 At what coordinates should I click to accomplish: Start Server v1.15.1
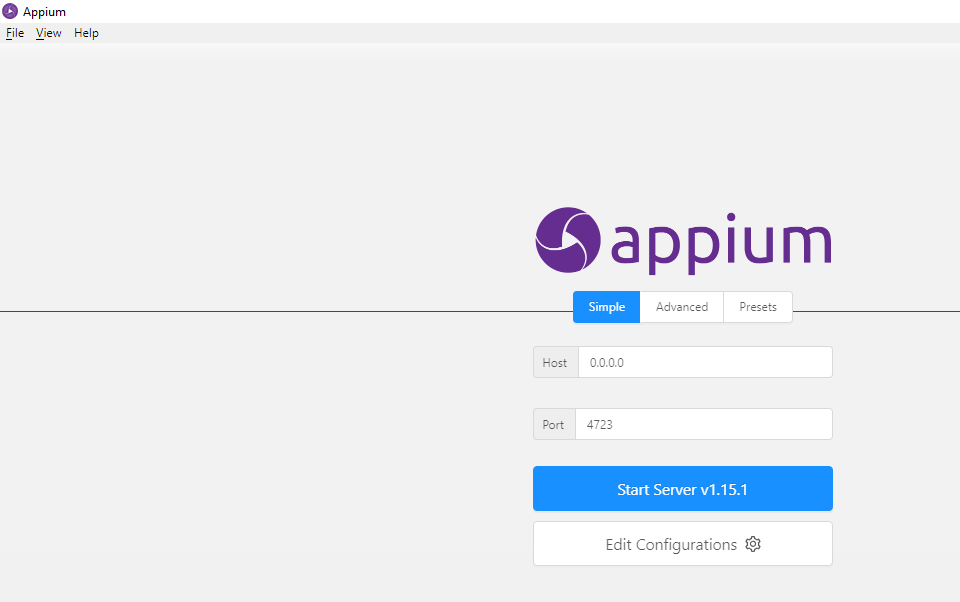click(x=683, y=489)
